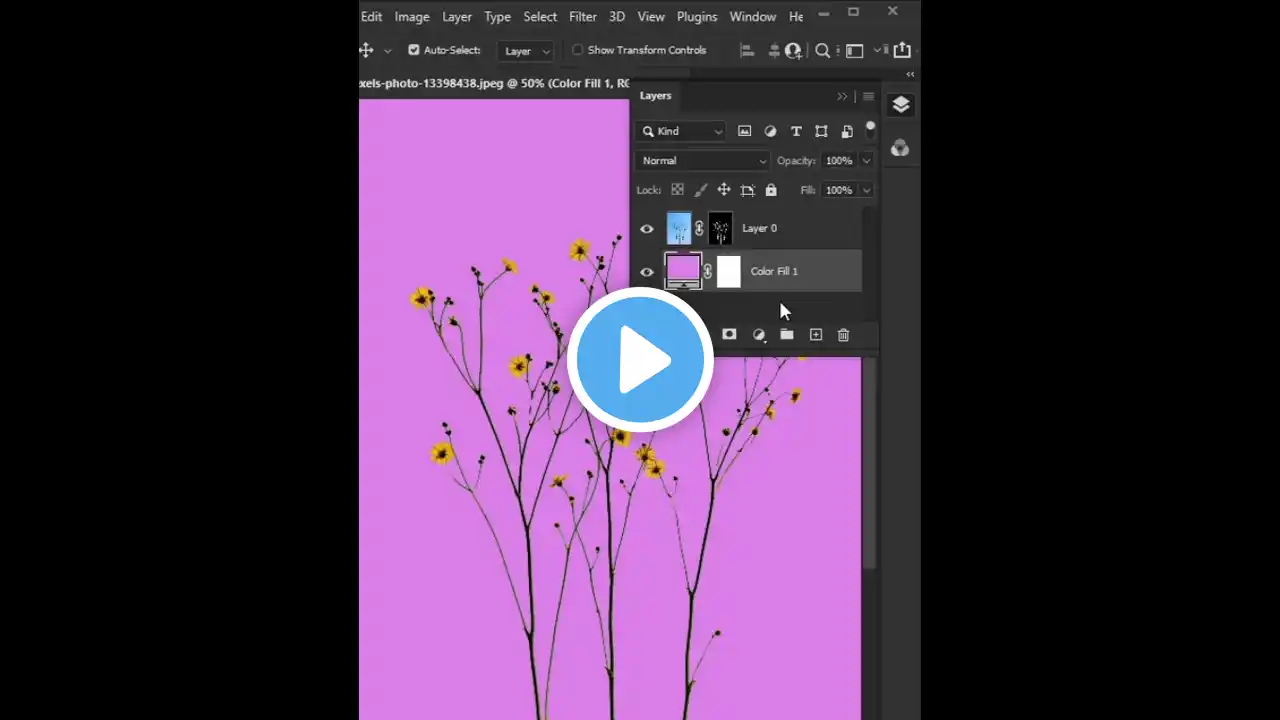Filter layers by type (T) icon

[796, 131]
